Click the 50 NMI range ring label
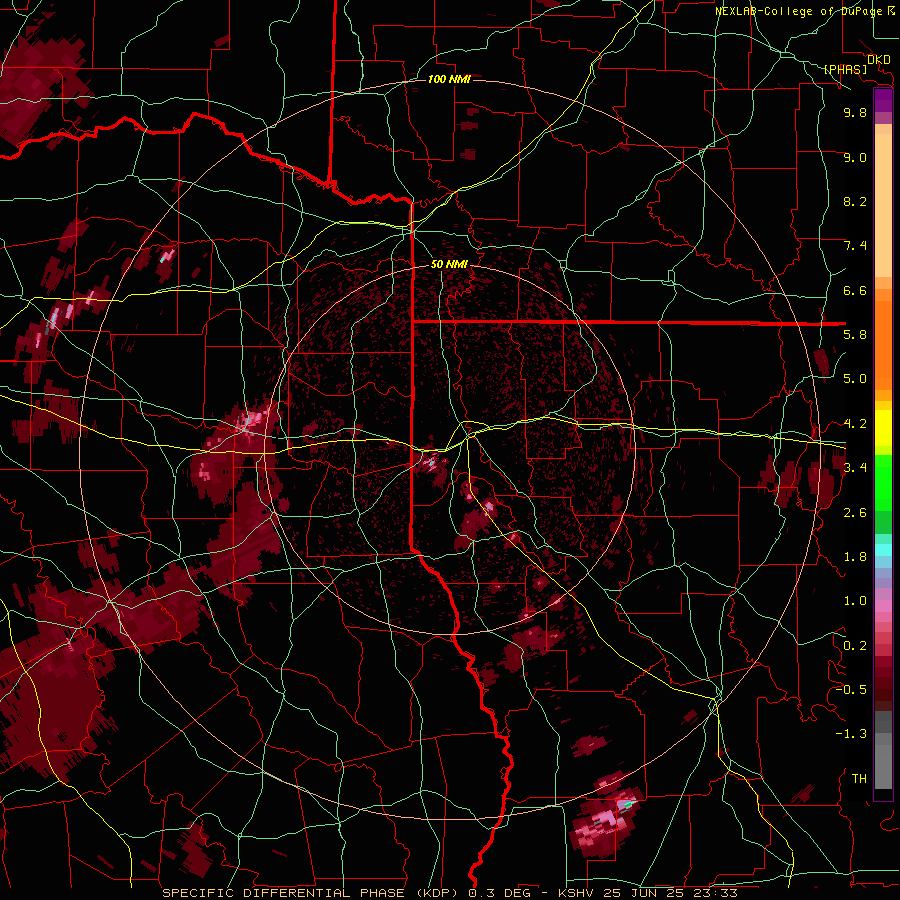 pyautogui.click(x=449, y=264)
